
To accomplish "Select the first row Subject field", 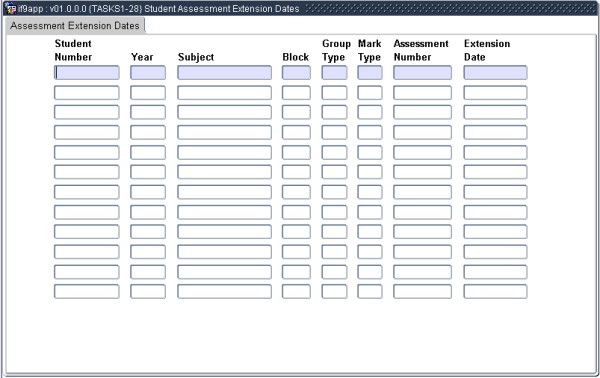I will (224, 72).
